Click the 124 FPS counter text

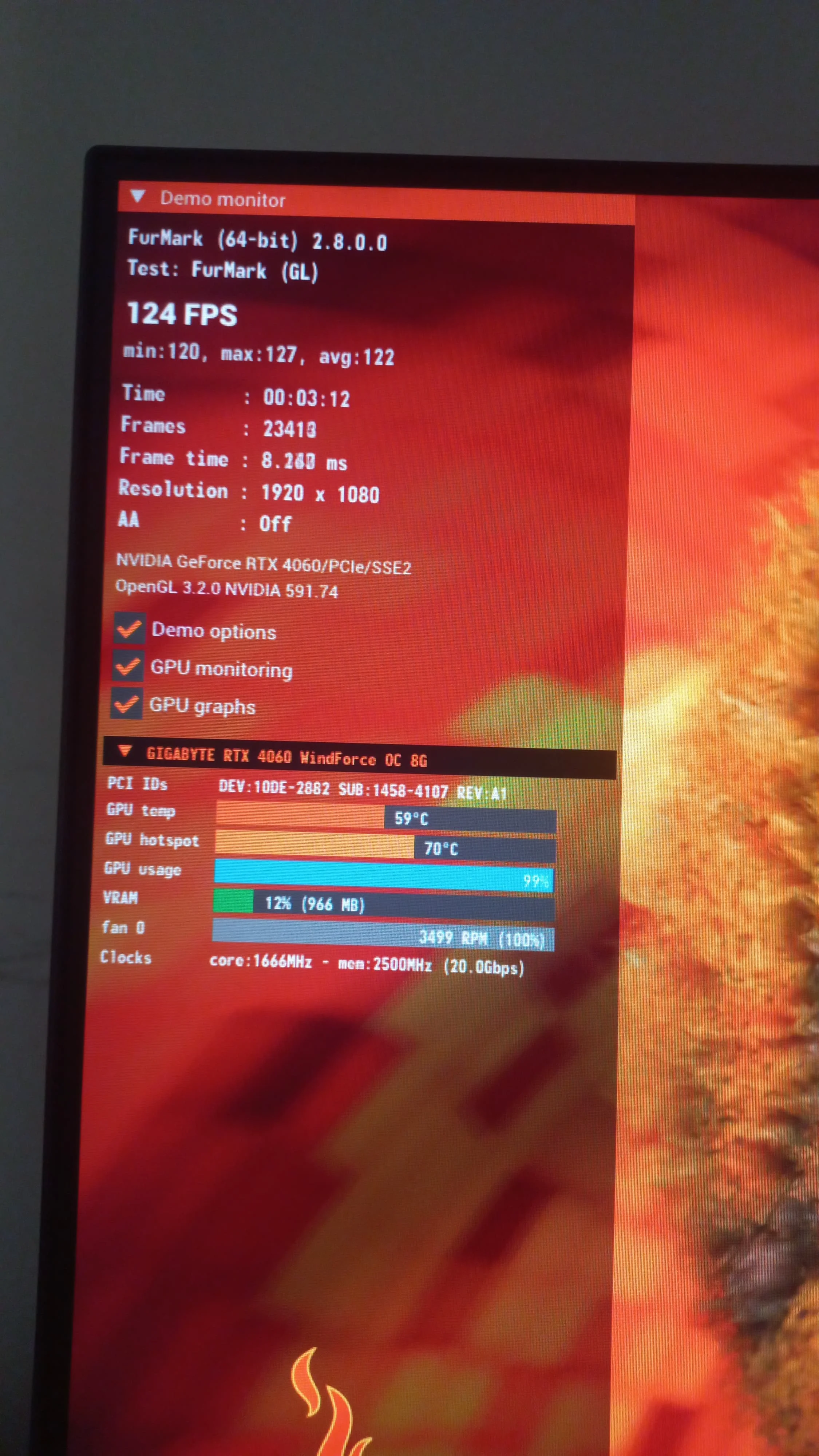coord(182,314)
